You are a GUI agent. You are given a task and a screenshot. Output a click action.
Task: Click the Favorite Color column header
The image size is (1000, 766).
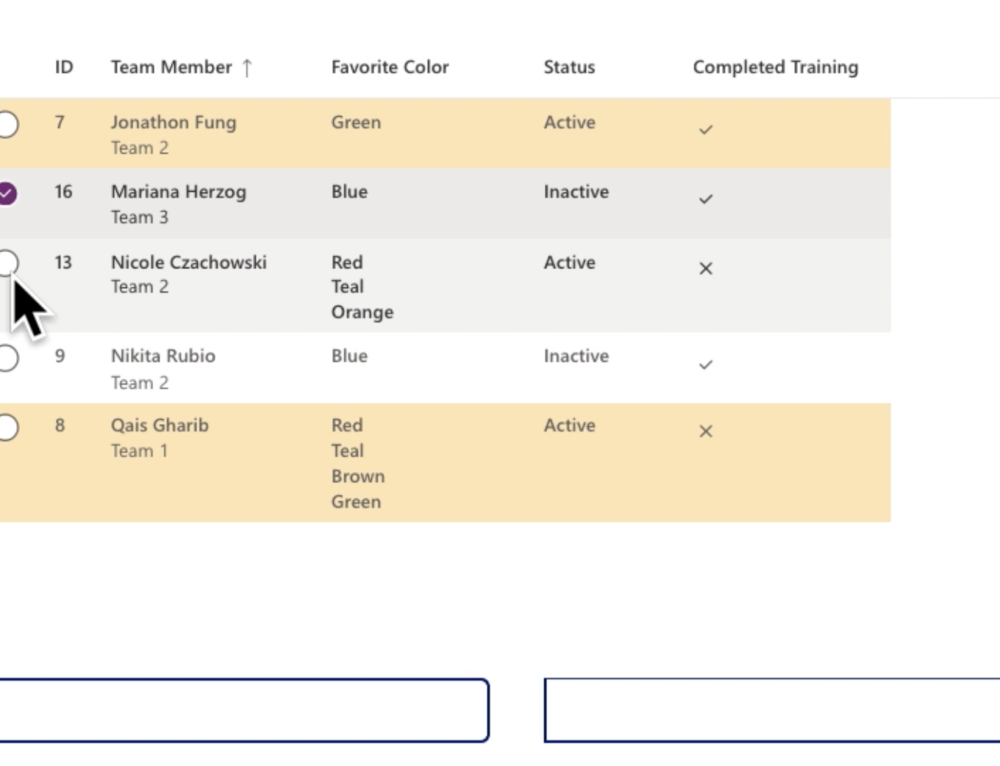pyautogui.click(x=390, y=67)
